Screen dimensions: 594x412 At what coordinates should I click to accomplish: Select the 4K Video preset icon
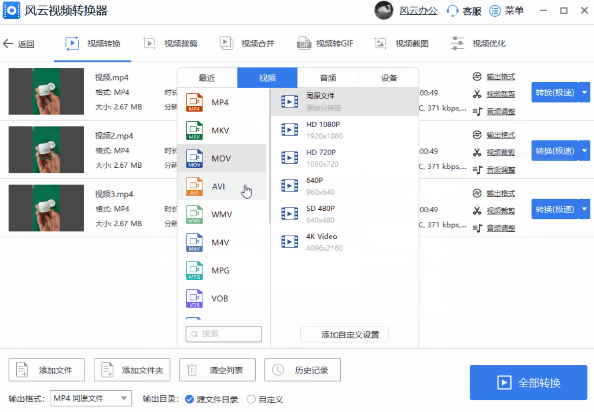(290, 242)
